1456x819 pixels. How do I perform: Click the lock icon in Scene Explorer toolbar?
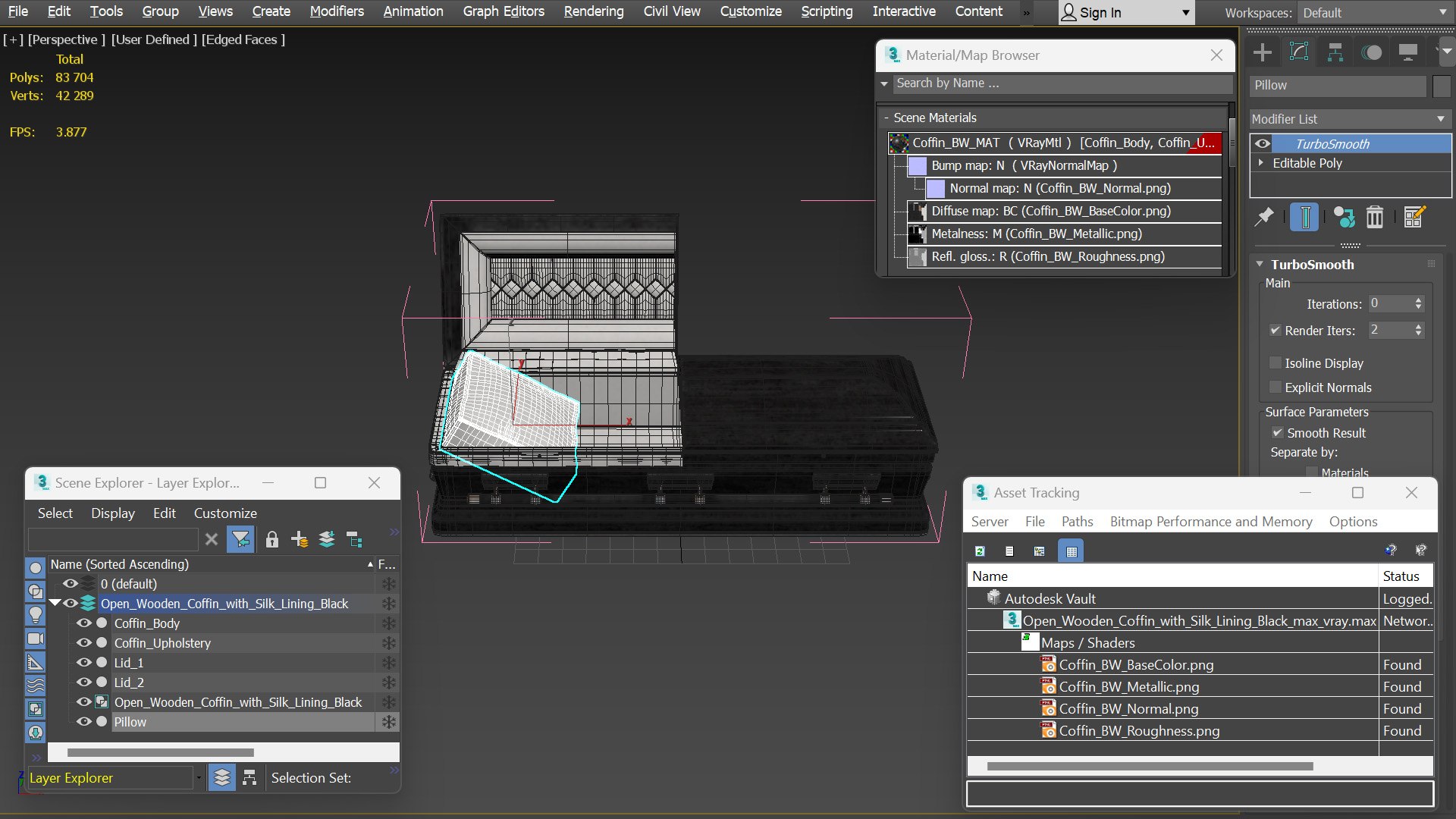(272, 539)
